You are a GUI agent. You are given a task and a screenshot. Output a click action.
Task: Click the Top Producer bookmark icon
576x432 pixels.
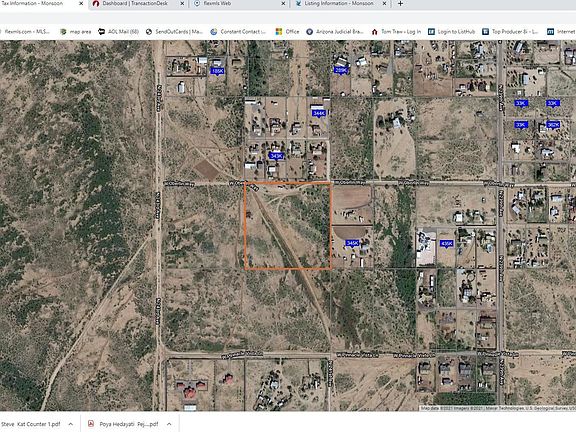pos(486,32)
